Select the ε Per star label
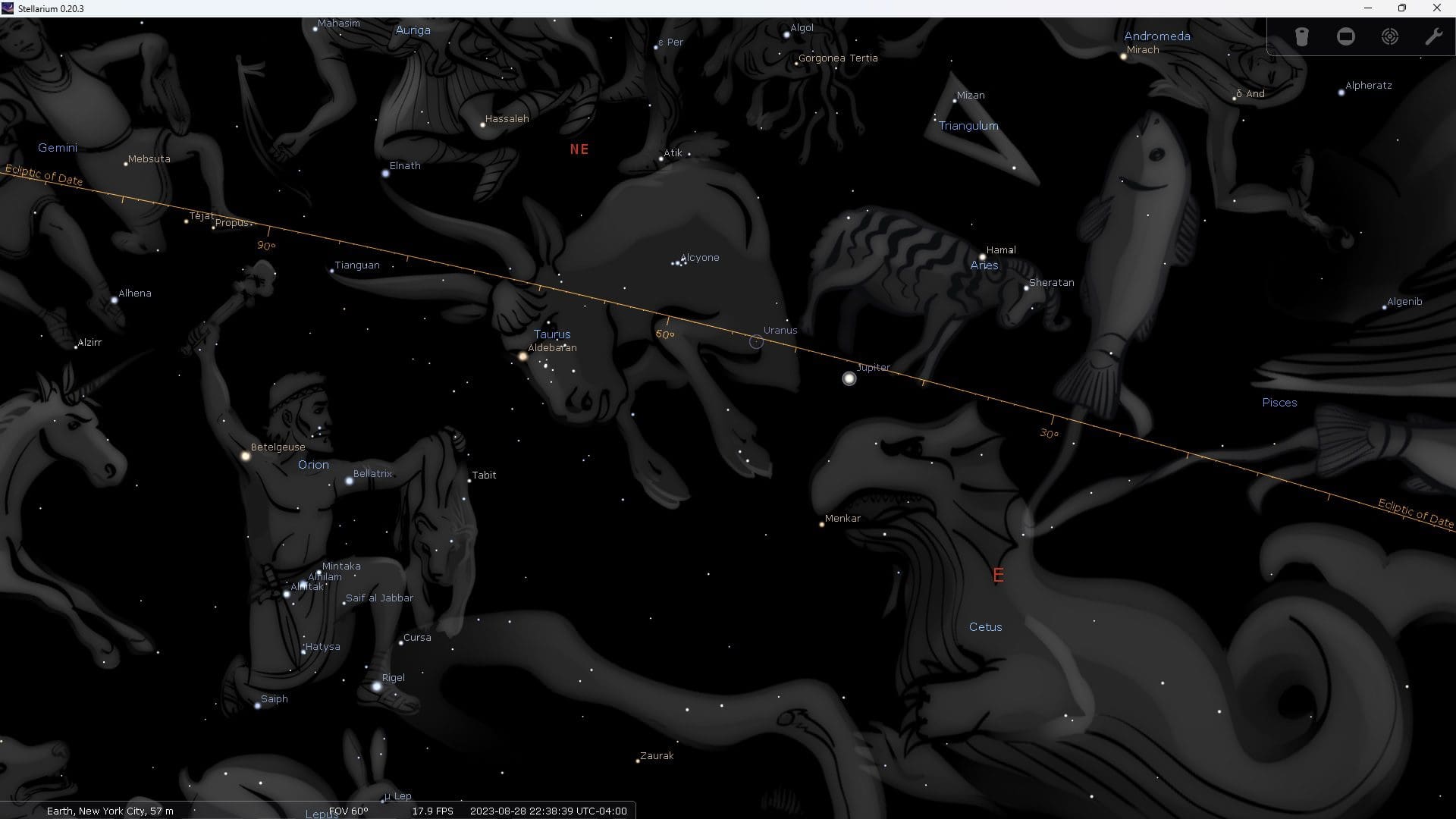 tap(670, 42)
